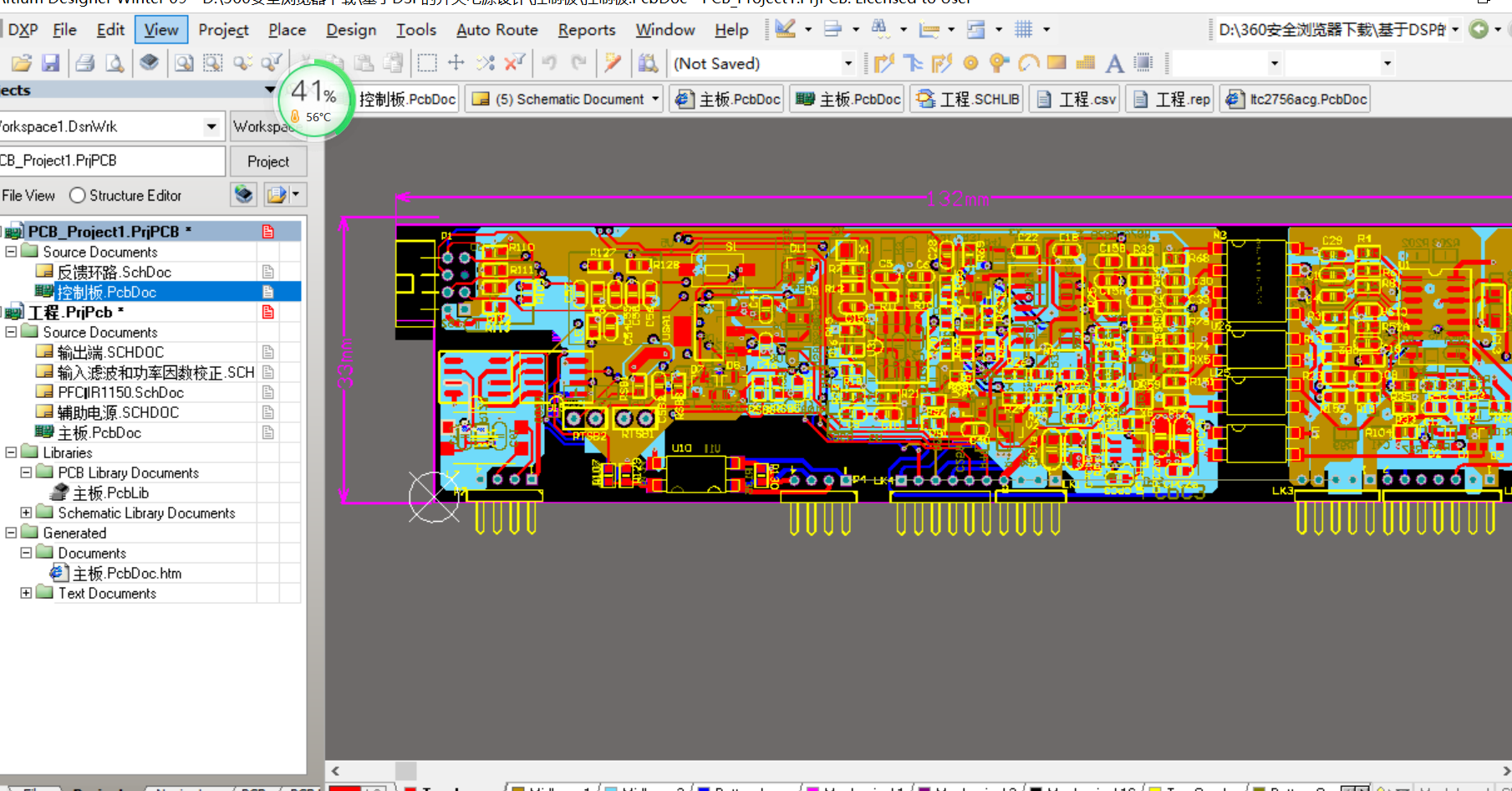Open the Workspace1.DsnWrk dropdown
This screenshot has width=1512, height=791.
point(211,126)
